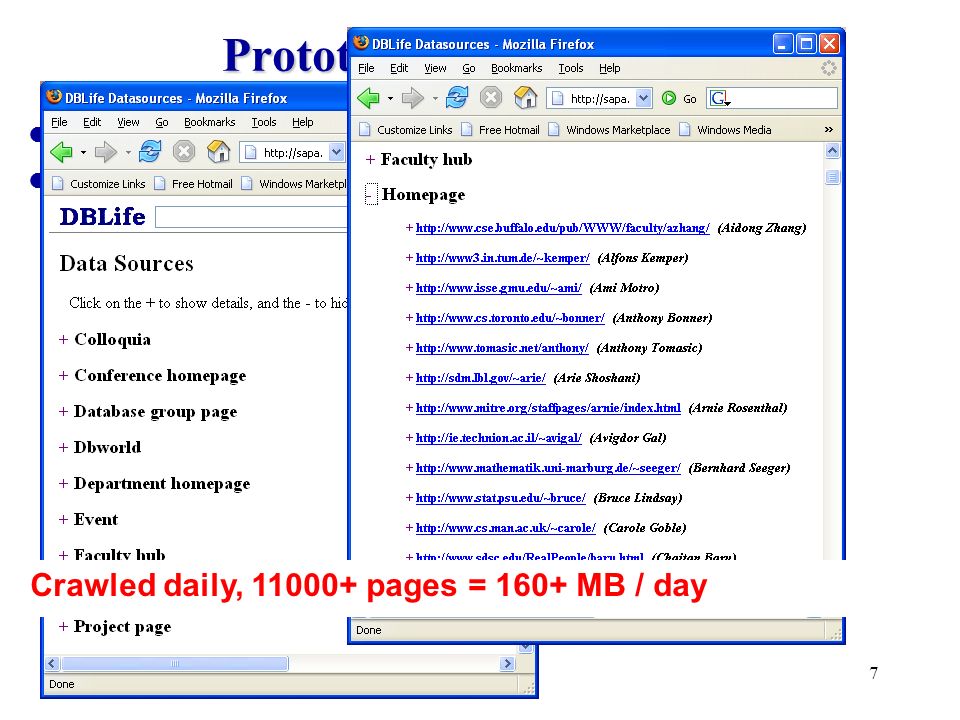Expand the Conference homepage section
Image resolution: width=960 pixels, height=720 pixels.
(x=63, y=376)
